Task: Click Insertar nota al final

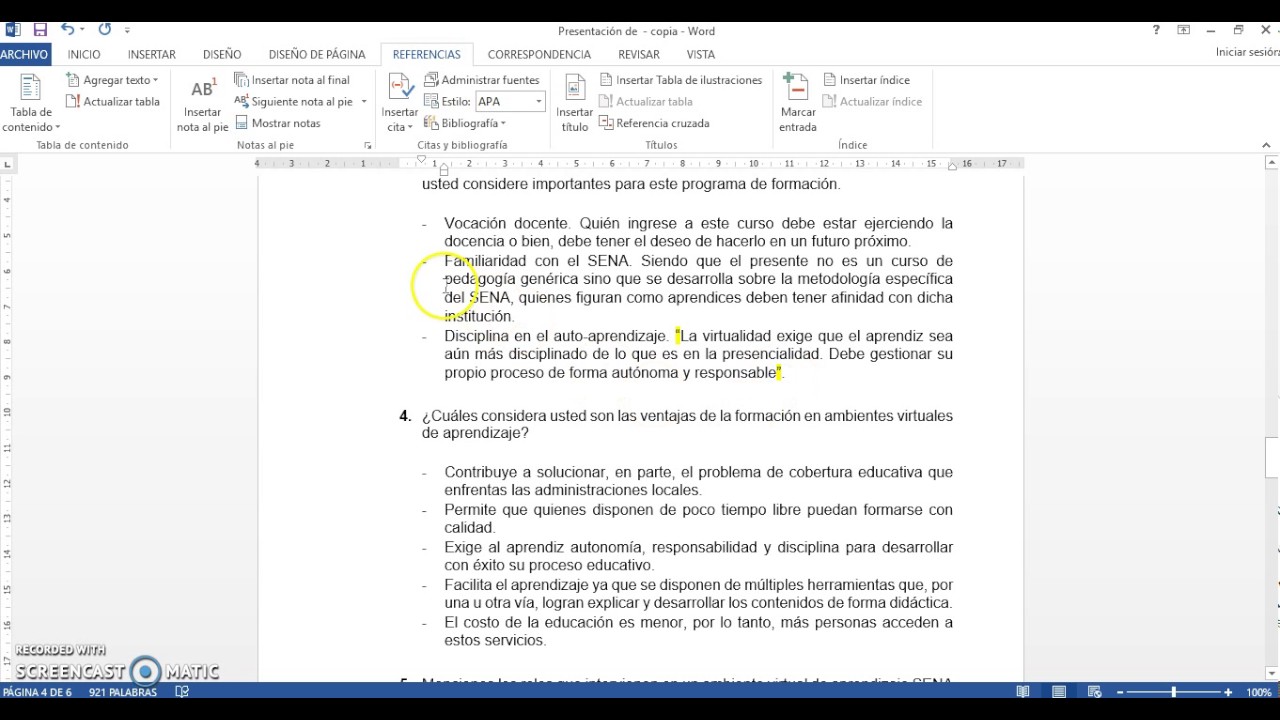Action: [x=292, y=80]
